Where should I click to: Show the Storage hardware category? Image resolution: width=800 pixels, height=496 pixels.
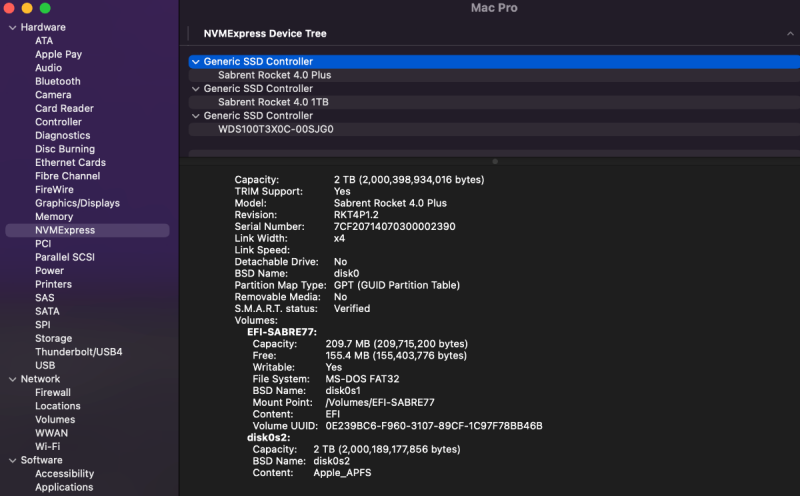click(53, 338)
